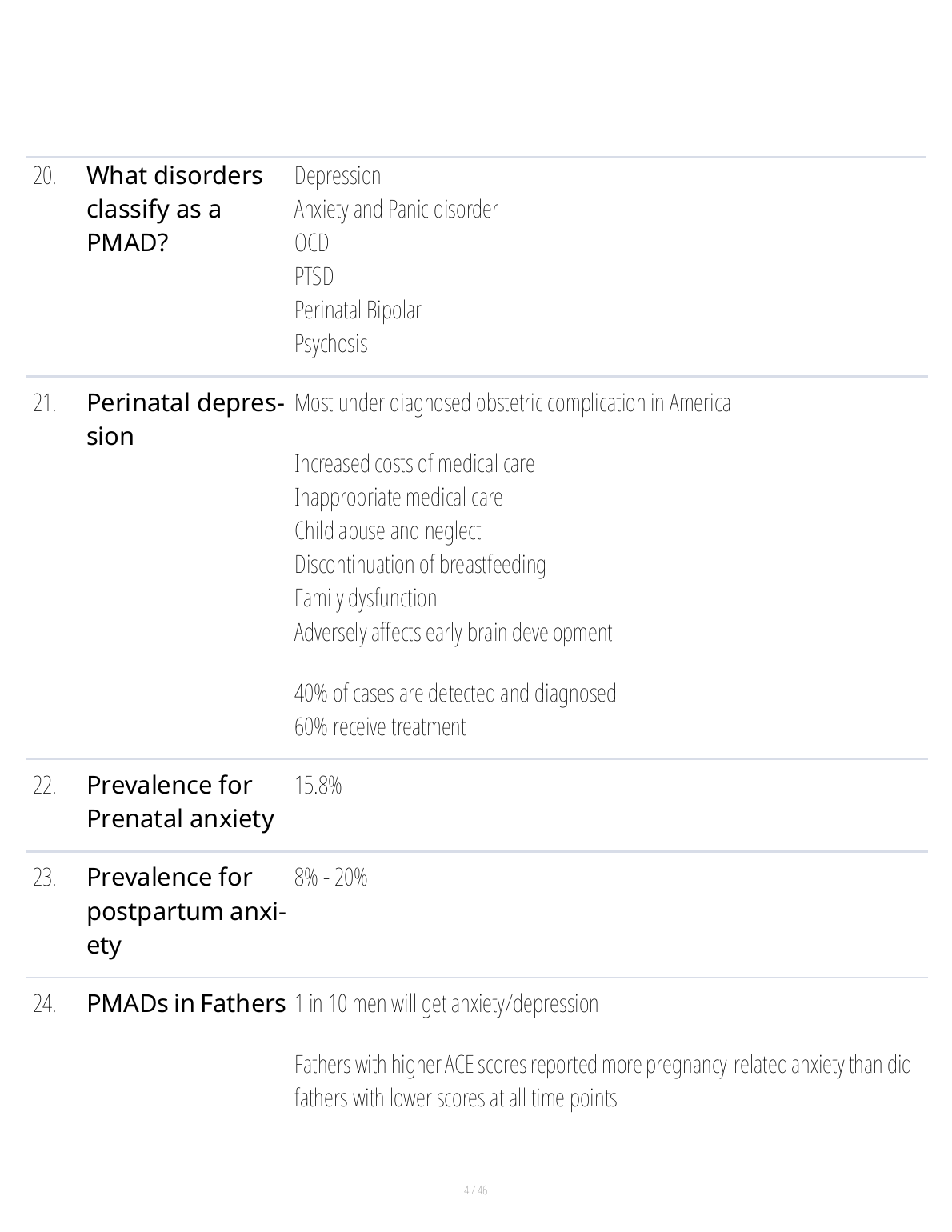Click '1 in 10 men will get anxiety/depression'
Screen dimensions: 952x1232
(x=446, y=1004)
